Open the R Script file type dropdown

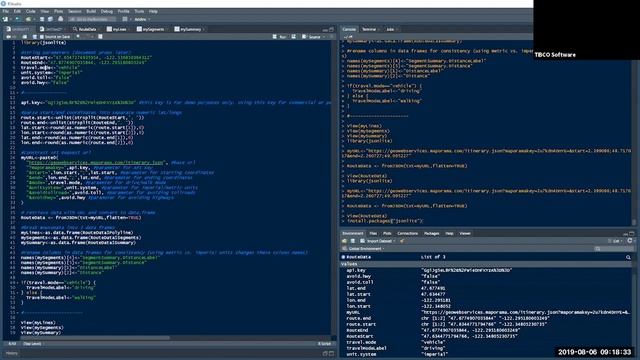click(x=325, y=344)
